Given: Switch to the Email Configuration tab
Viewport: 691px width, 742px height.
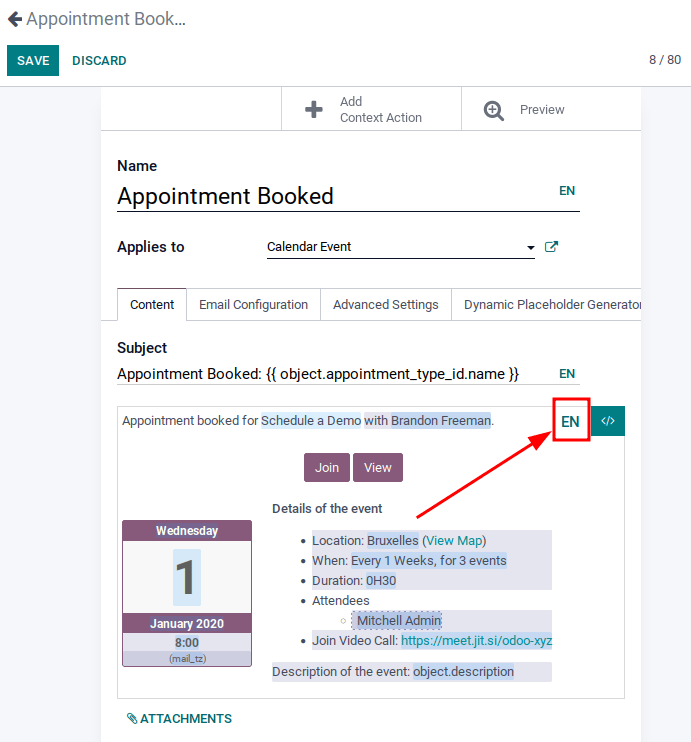Looking at the screenshot, I should [x=253, y=305].
